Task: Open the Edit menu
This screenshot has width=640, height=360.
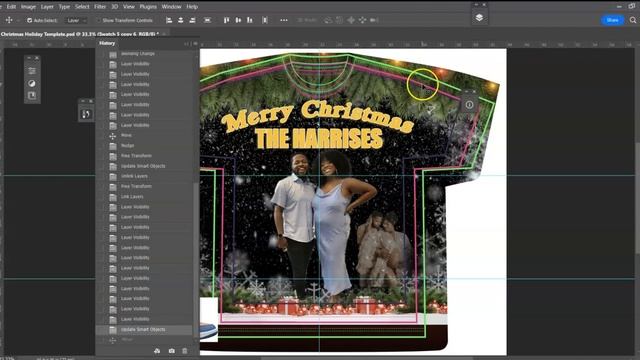Action: click(11, 7)
